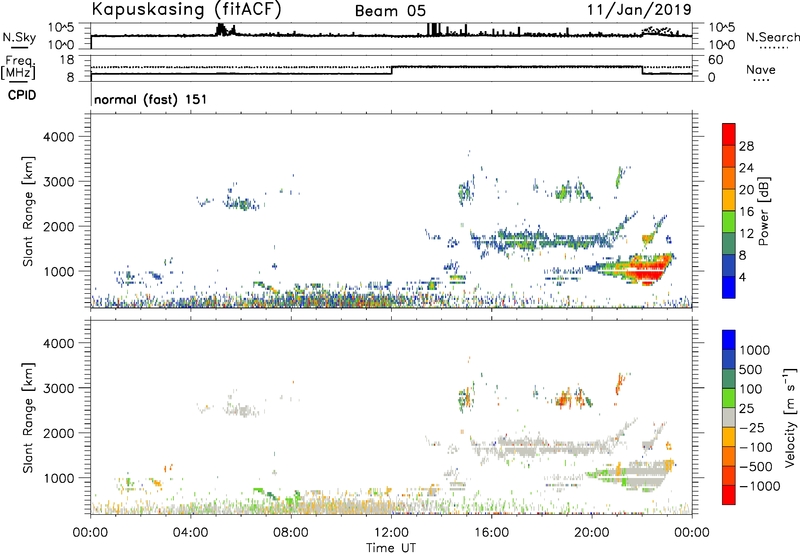Click the '20:00' time axis tick label
800x554 pixels.
click(592, 533)
